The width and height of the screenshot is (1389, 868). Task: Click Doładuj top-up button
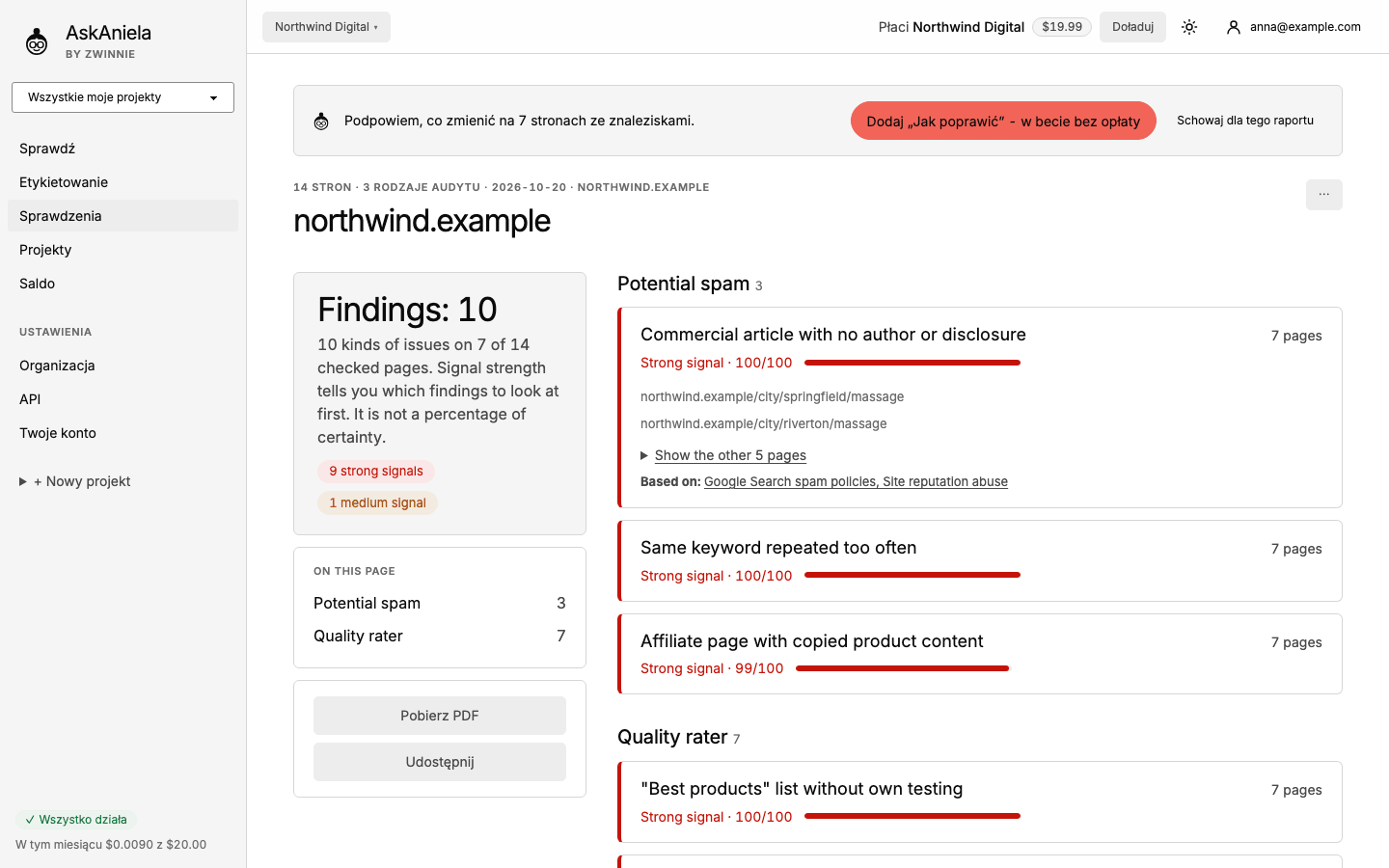pyautogui.click(x=1132, y=27)
